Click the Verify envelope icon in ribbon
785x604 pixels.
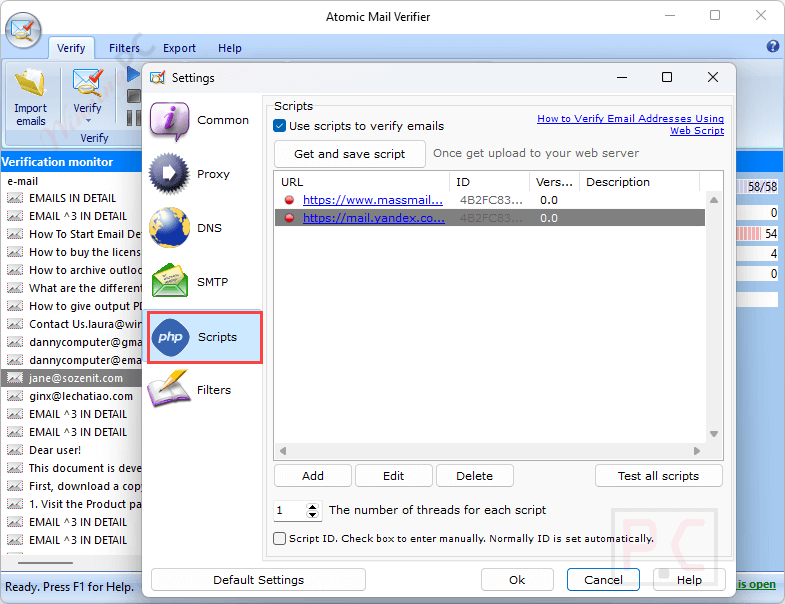[88, 83]
